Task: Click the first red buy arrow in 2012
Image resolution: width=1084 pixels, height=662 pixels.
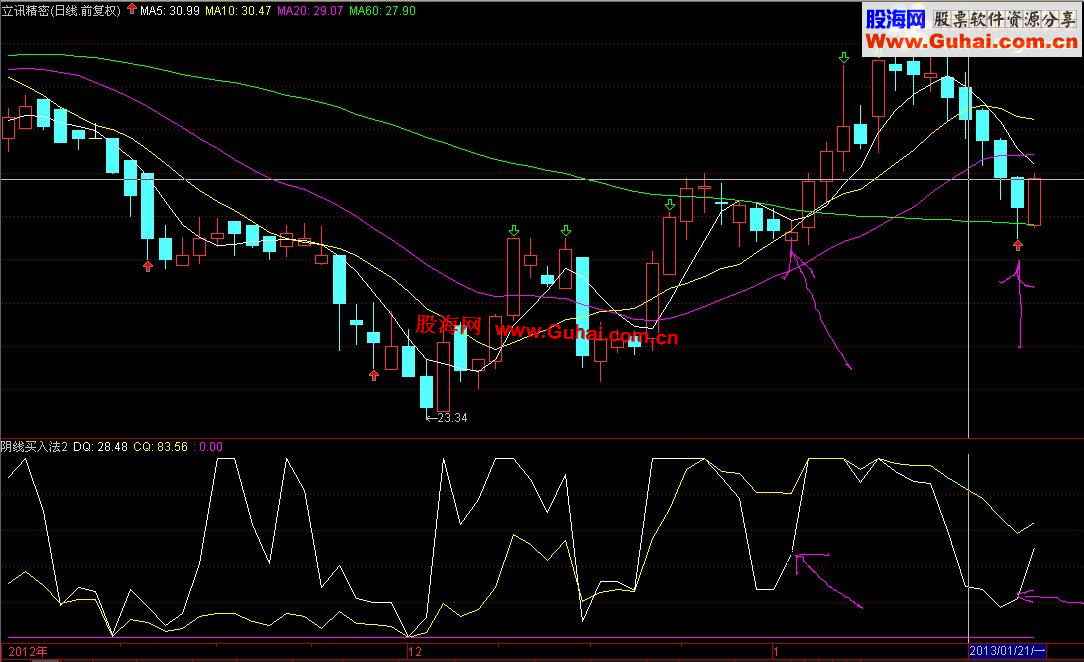Action: tap(148, 265)
